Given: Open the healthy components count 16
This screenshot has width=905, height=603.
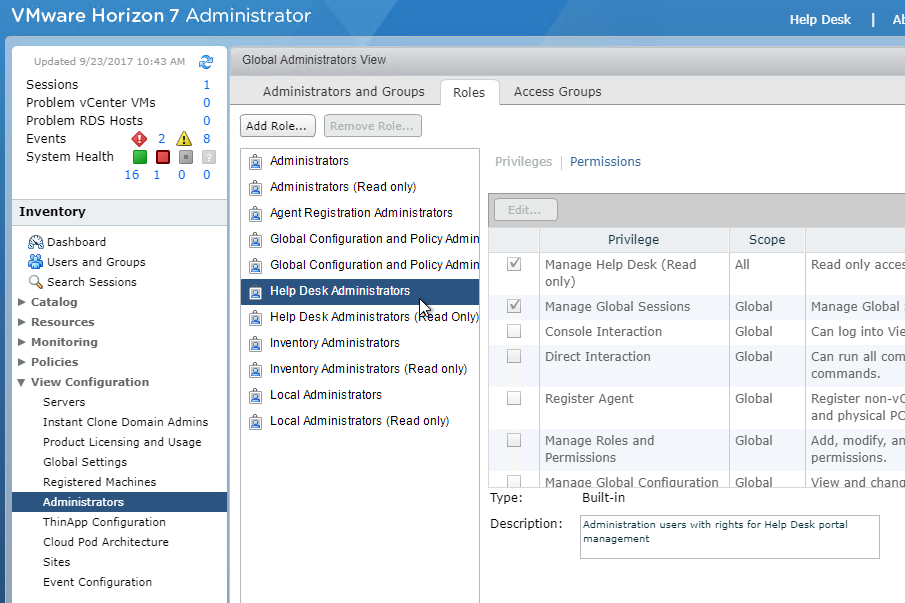Looking at the screenshot, I should coord(132,175).
